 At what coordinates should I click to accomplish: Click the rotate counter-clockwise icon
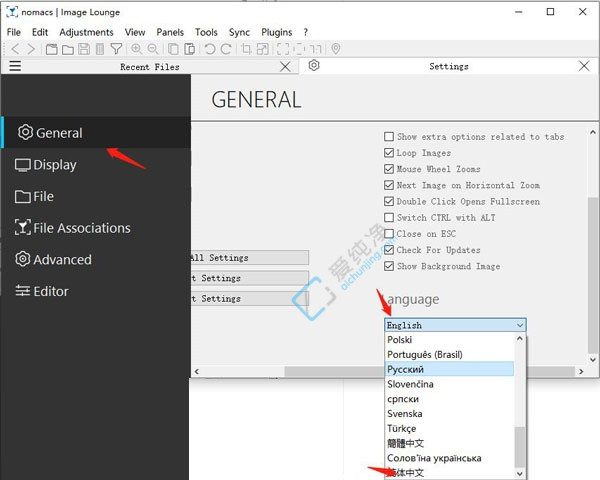210,49
